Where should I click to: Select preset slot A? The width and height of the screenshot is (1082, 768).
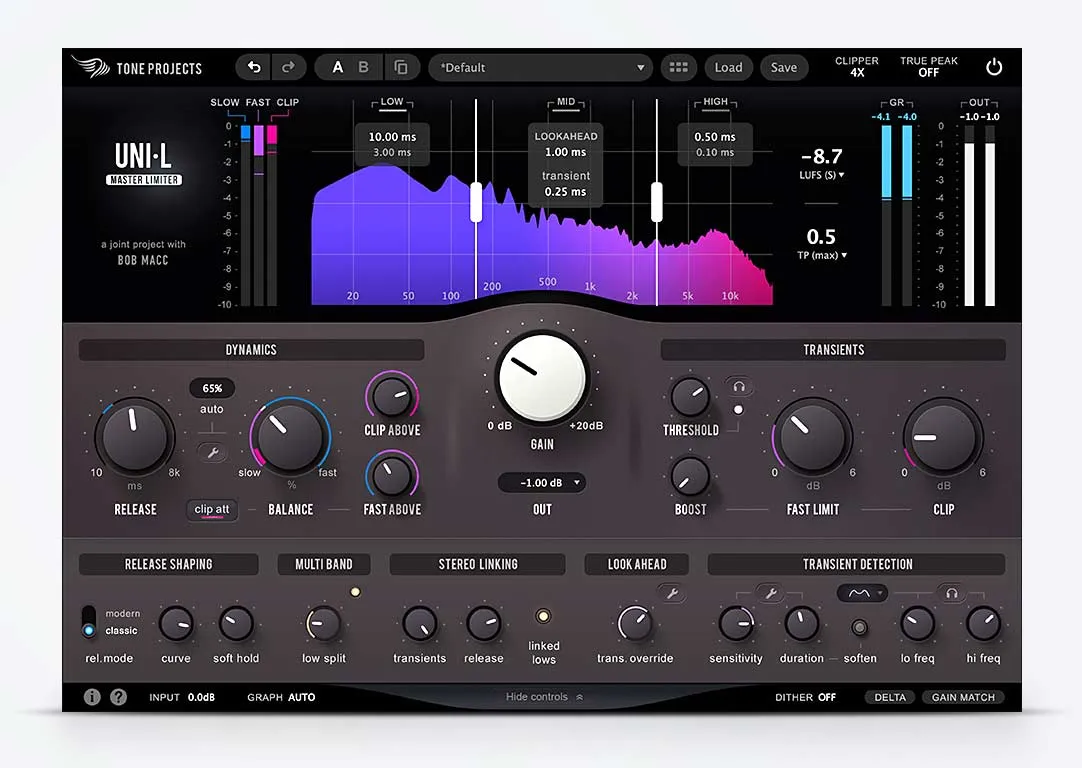(337, 67)
